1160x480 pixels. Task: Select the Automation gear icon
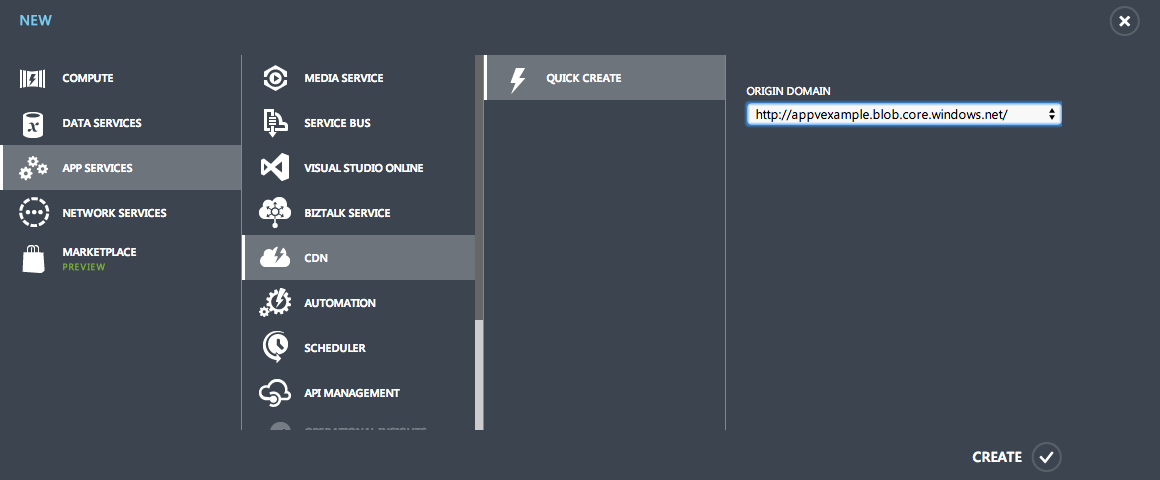pyautogui.click(x=275, y=303)
